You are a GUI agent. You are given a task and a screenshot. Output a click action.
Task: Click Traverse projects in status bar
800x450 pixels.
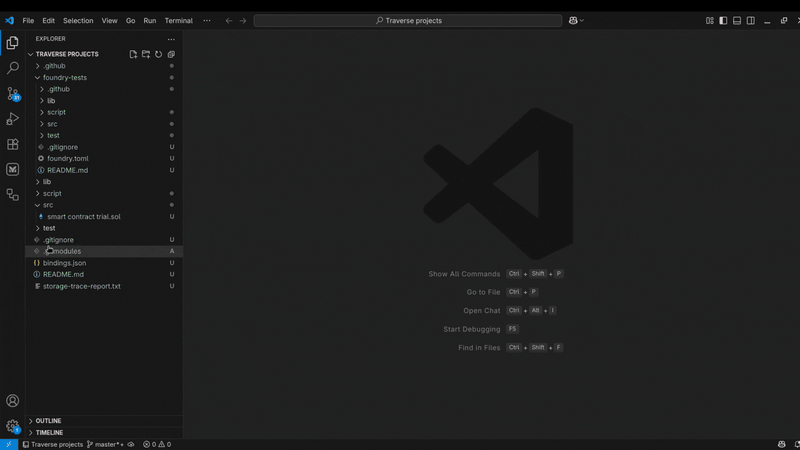[53, 444]
